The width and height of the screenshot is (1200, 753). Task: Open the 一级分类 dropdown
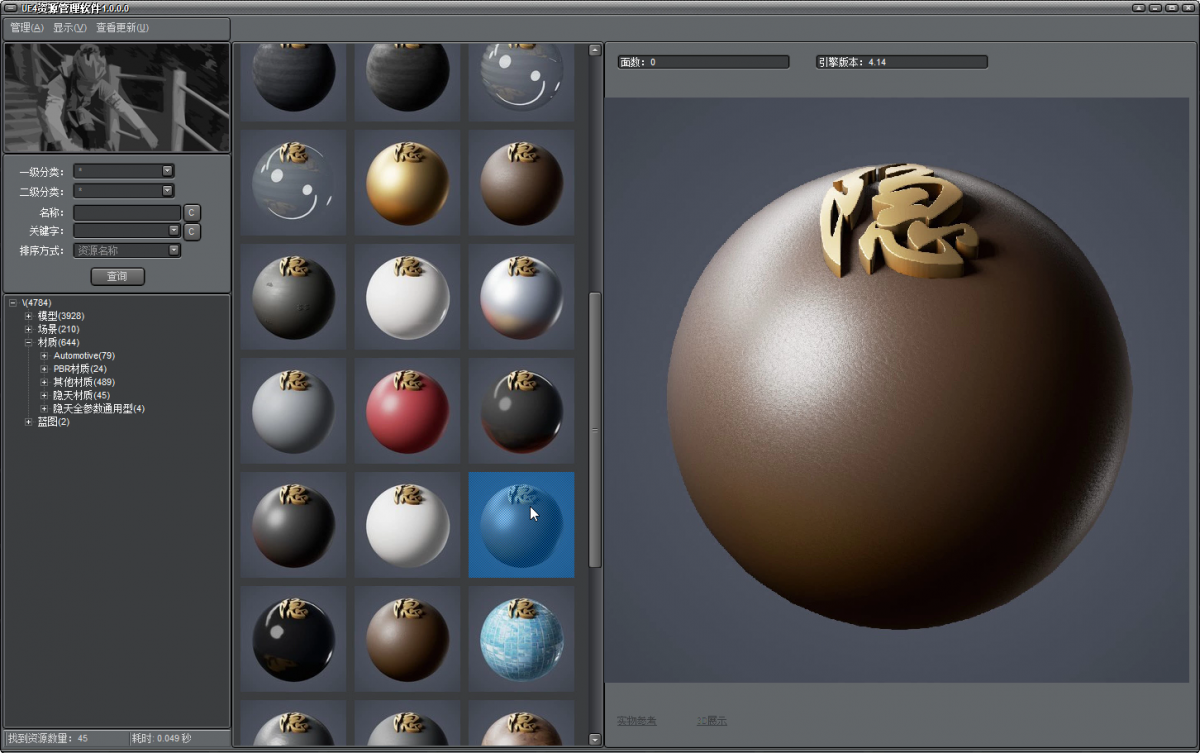coord(167,171)
